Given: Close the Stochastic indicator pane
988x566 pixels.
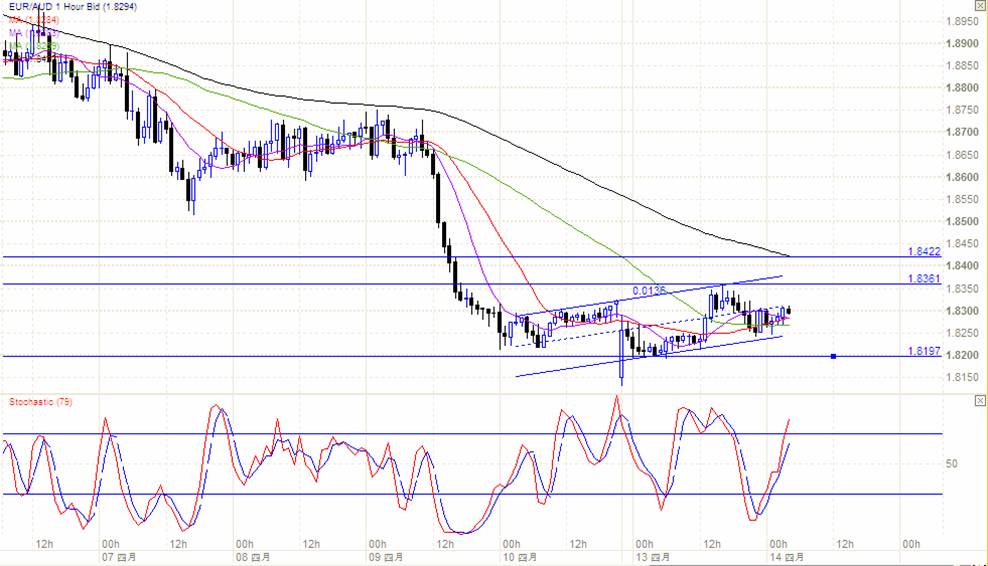Looking at the screenshot, I should [x=980, y=401].
